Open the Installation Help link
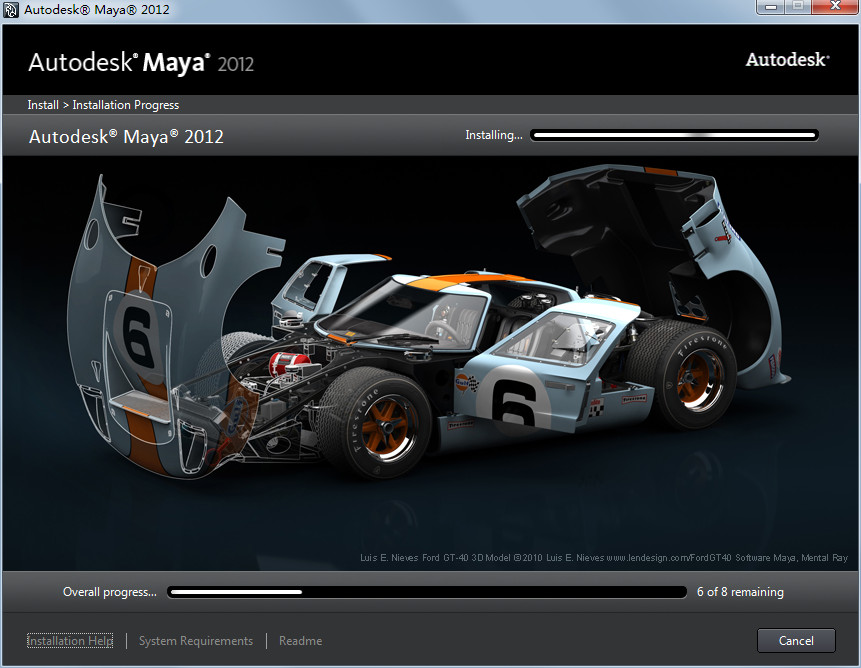861x668 pixels. pos(70,641)
